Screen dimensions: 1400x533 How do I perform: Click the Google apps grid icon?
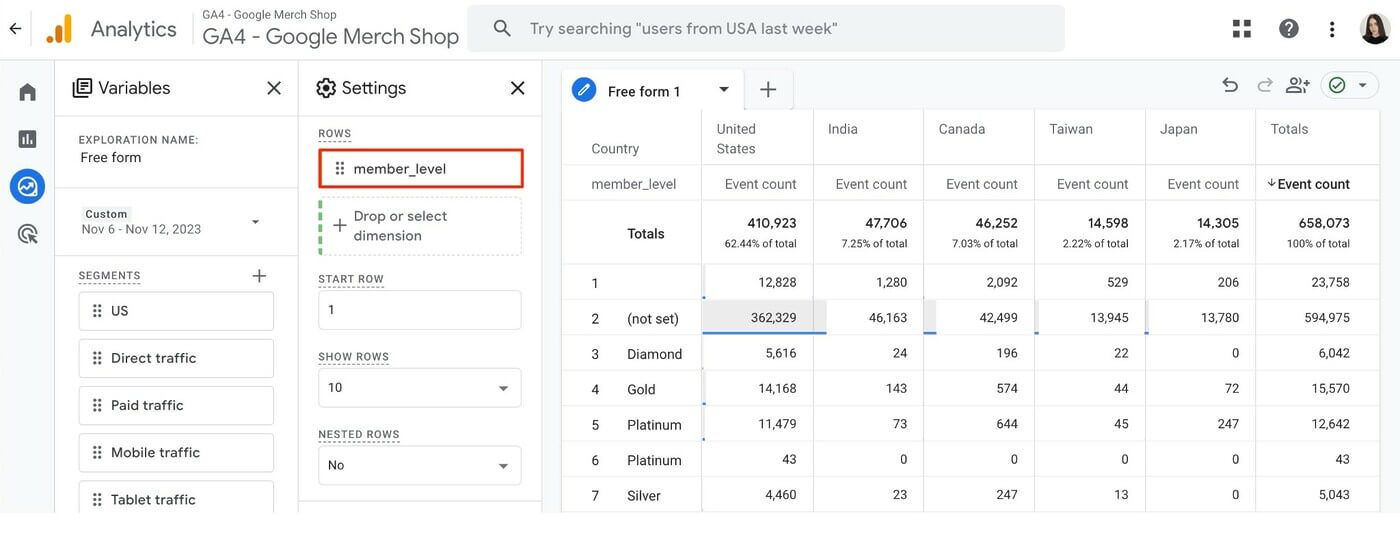[1242, 29]
